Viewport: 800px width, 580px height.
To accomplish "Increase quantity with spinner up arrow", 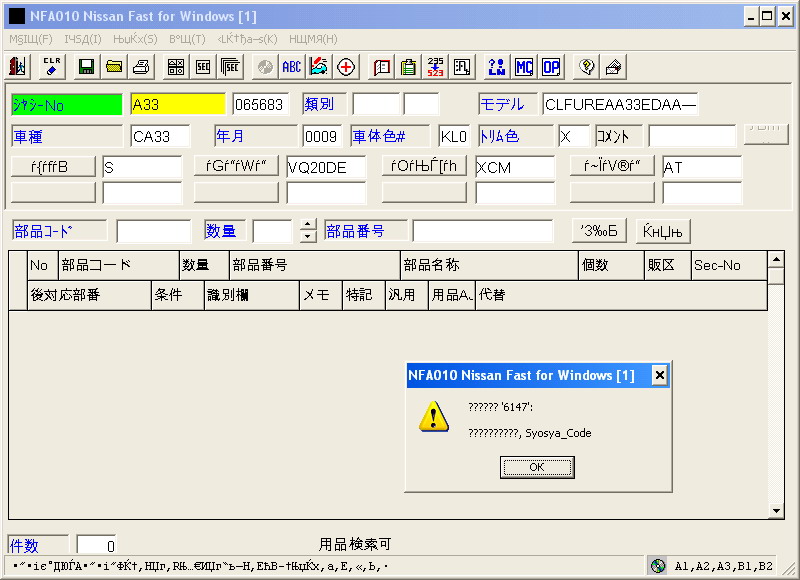I will pos(308,224).
